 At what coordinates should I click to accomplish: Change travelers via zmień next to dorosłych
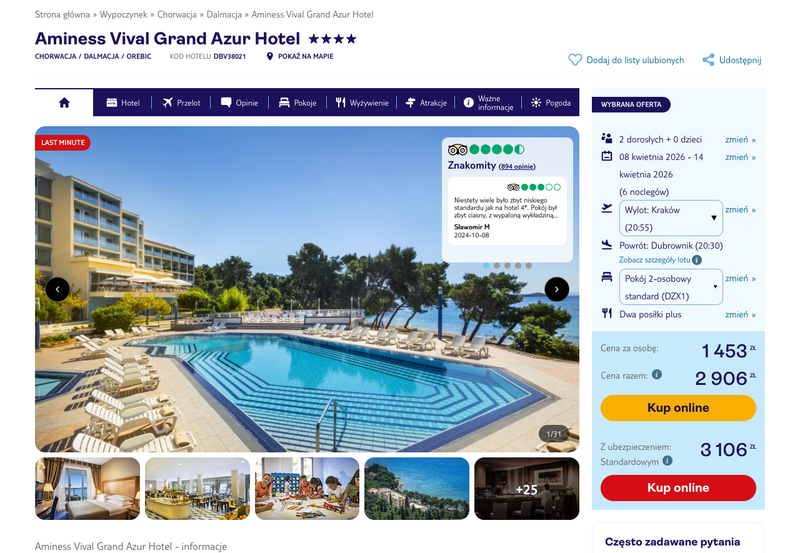point(740,140)
